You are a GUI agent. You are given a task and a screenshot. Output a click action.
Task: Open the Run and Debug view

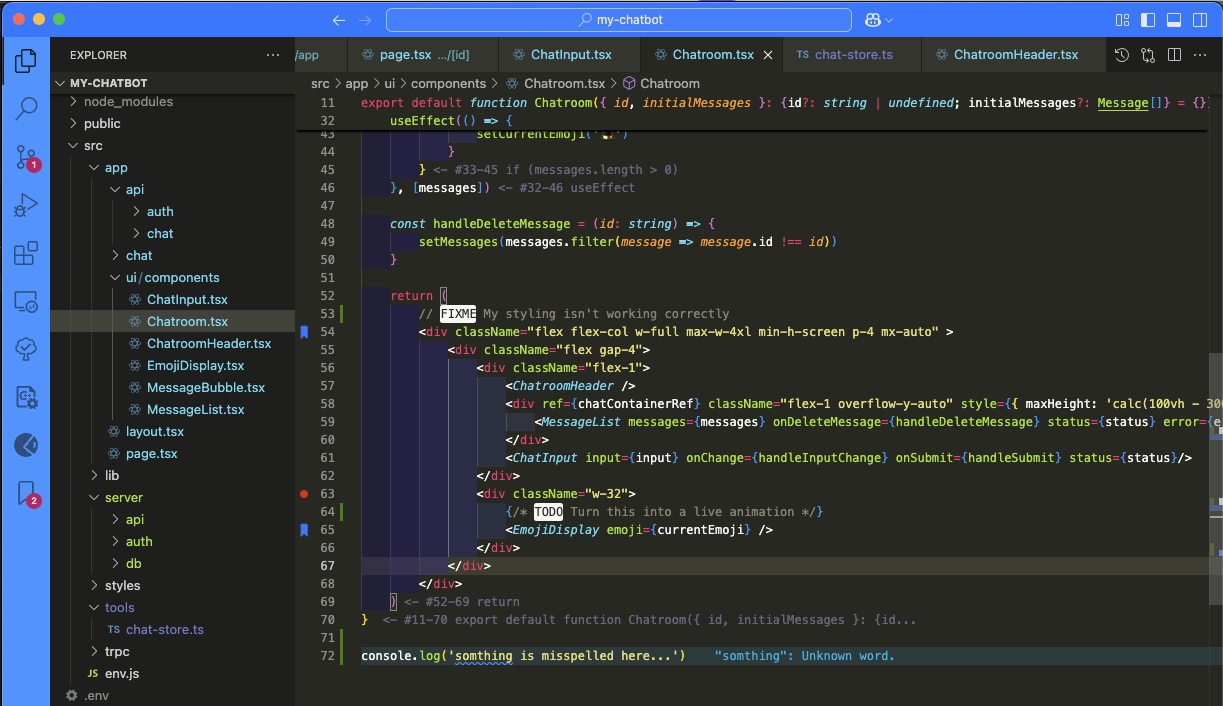click(x=25, y=205)
